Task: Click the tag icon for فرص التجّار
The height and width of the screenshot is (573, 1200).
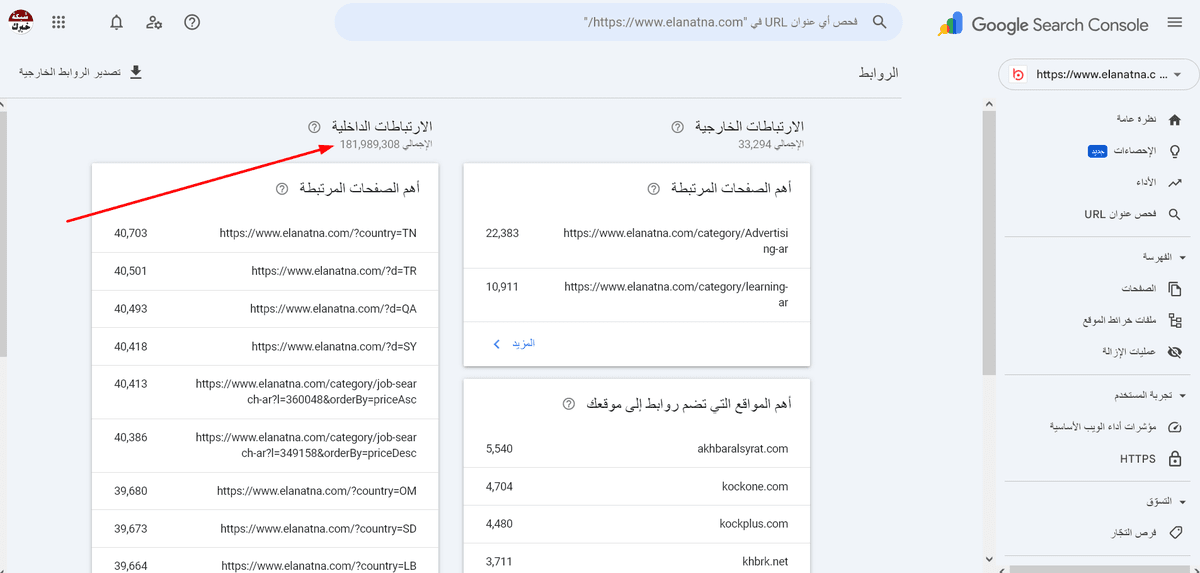Action: pyautogui.click(x=1175, y=533)
